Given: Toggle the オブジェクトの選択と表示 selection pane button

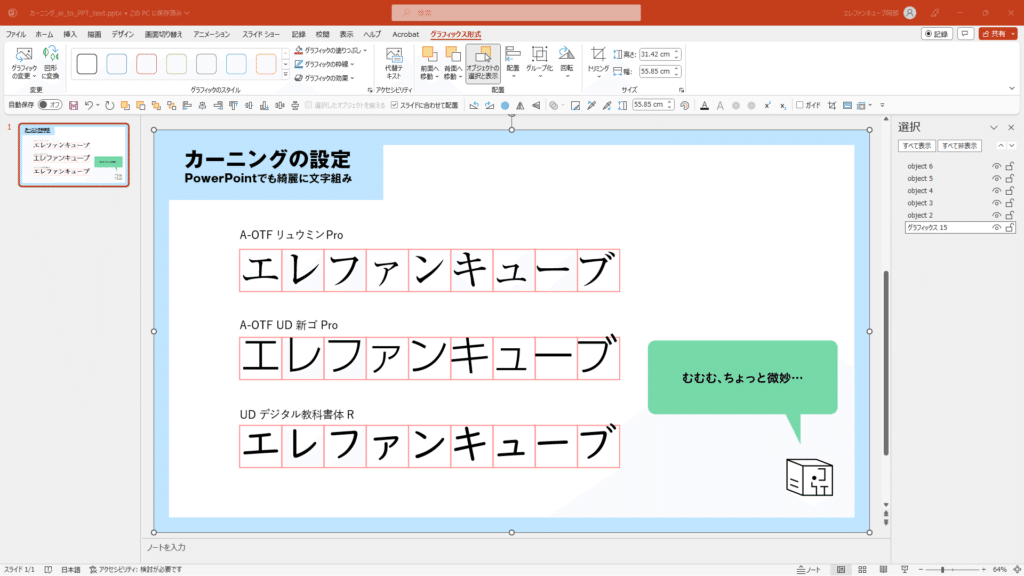Looking at the screenshot, I should 483,63.
